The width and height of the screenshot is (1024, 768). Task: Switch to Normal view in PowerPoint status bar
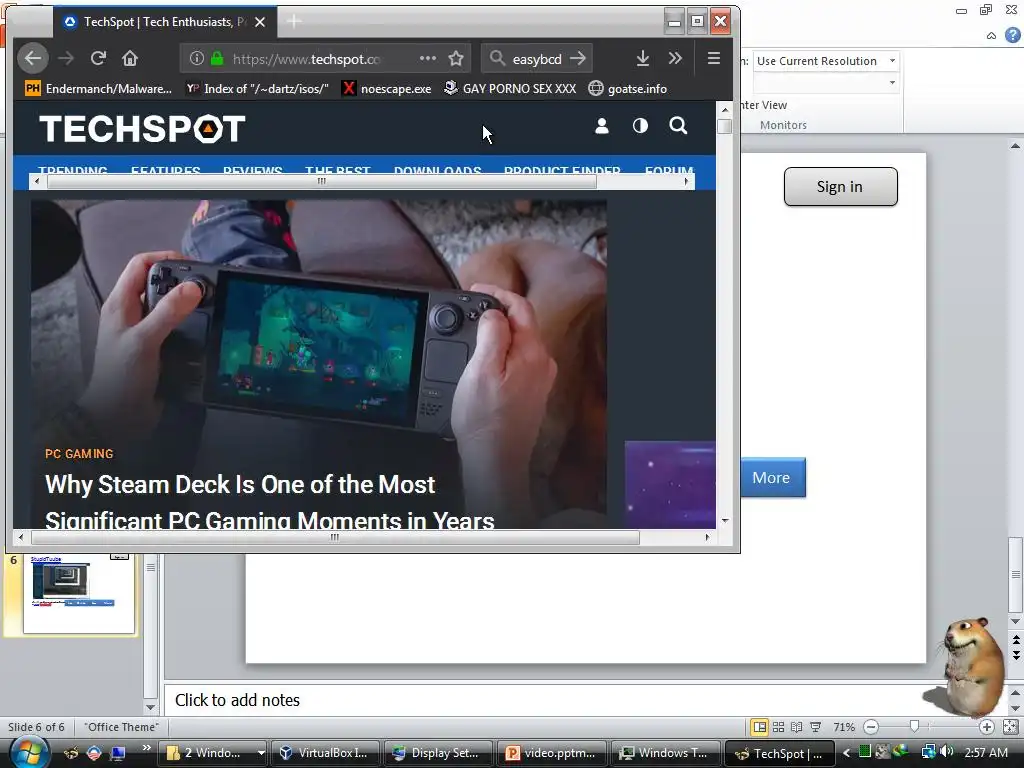click(x=760, y=727)
